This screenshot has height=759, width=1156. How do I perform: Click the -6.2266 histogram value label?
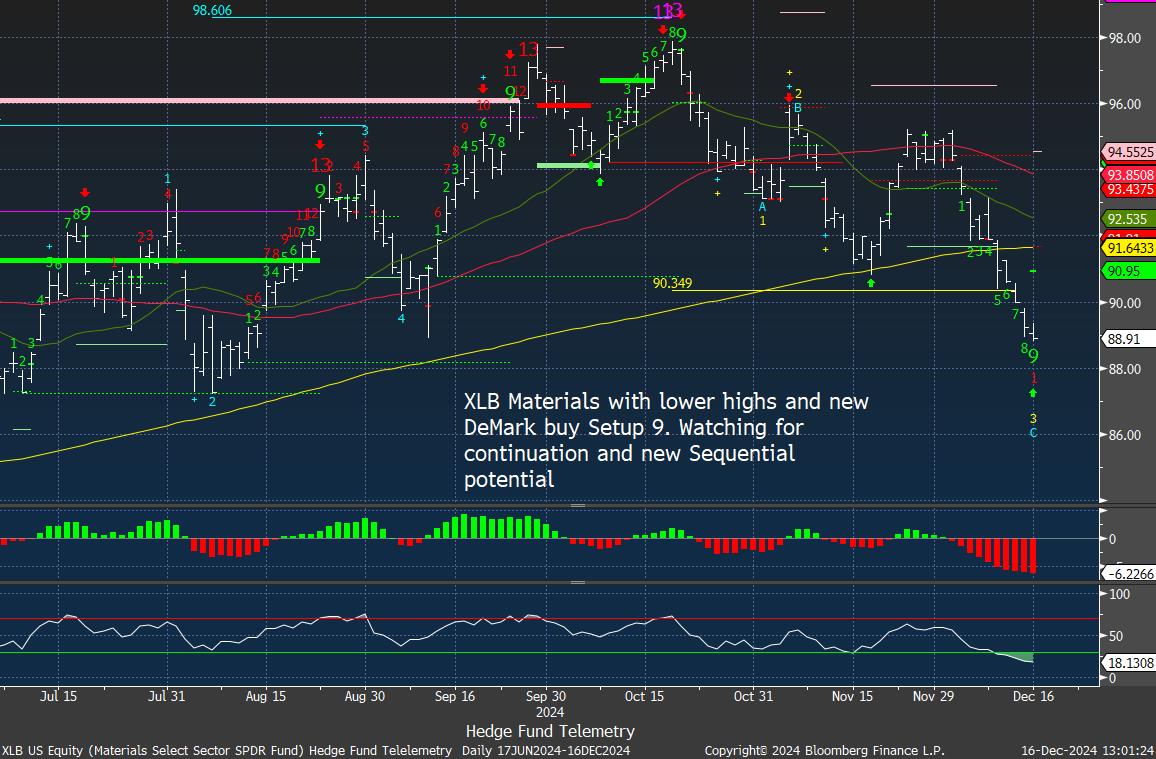(x=1128, y=573)
